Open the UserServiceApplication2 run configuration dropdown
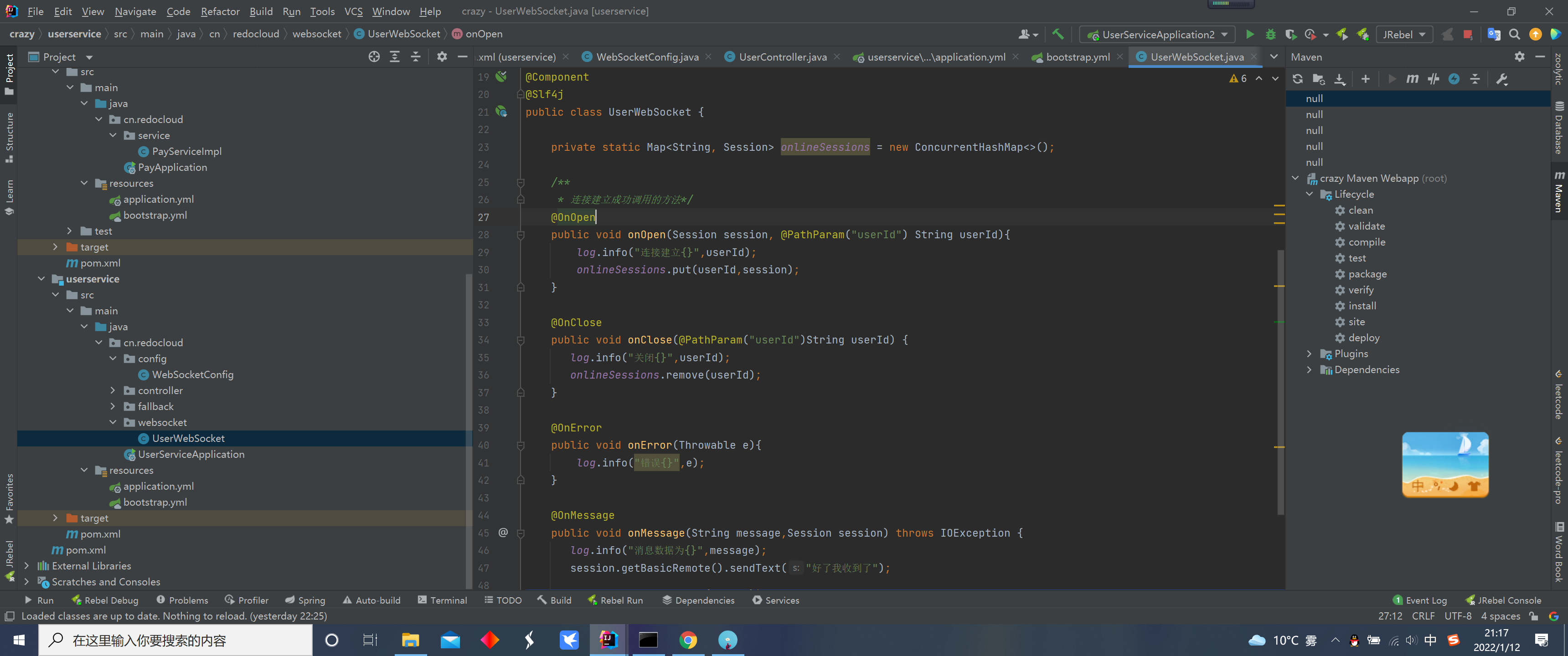 (1157, 35)
